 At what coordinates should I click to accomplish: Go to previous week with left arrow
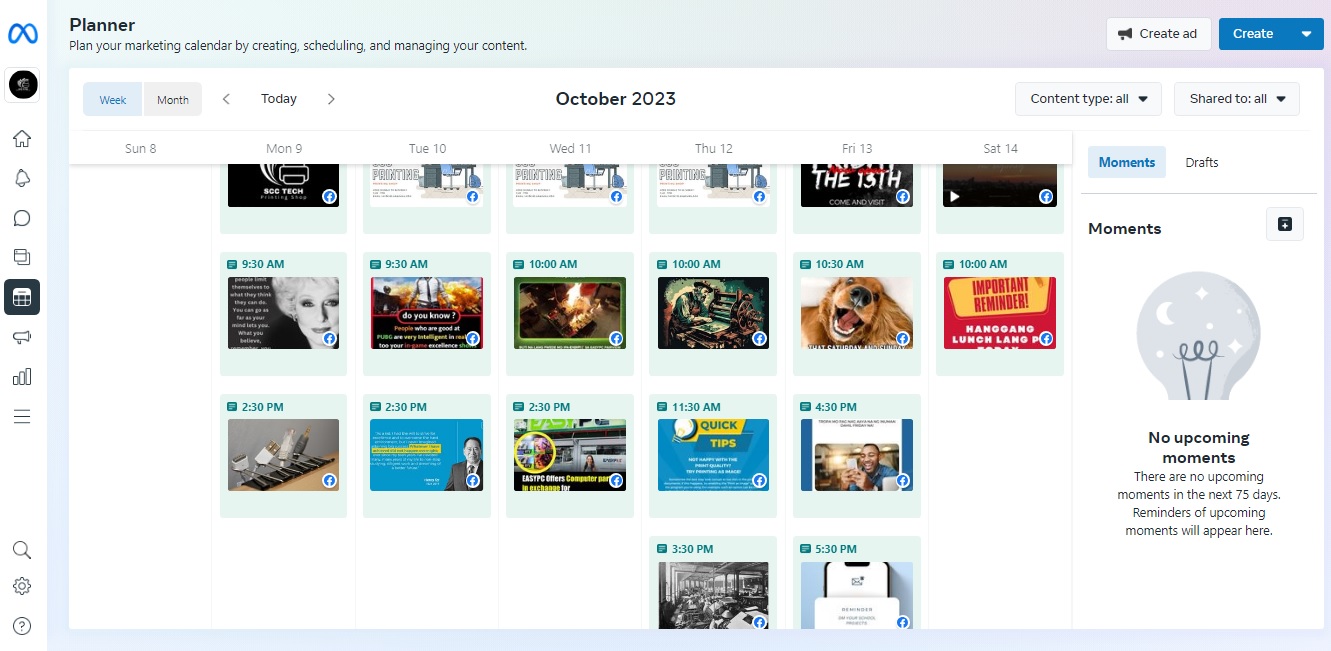[227, 99]
